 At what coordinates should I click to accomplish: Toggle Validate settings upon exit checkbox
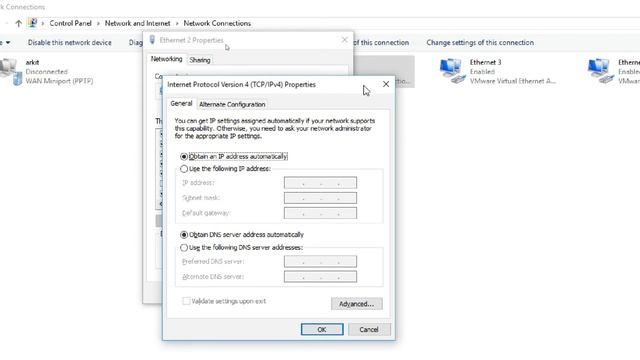pyautogui.click(x=187, y=301)
